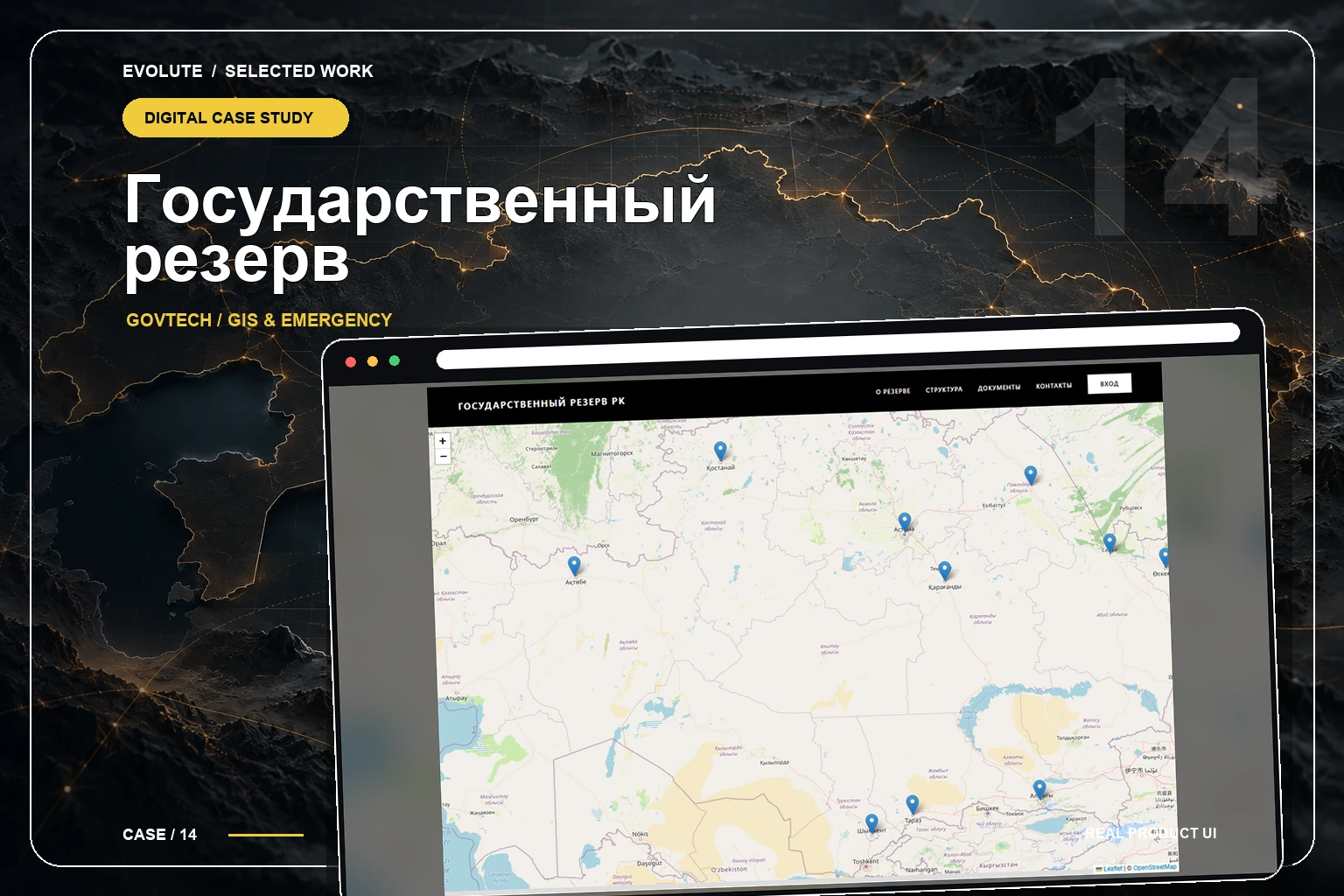The width and height of the screenshot is (1344, 896).
Task: Click the Көкшетау label on the map
Action: [x=853, y=458]
